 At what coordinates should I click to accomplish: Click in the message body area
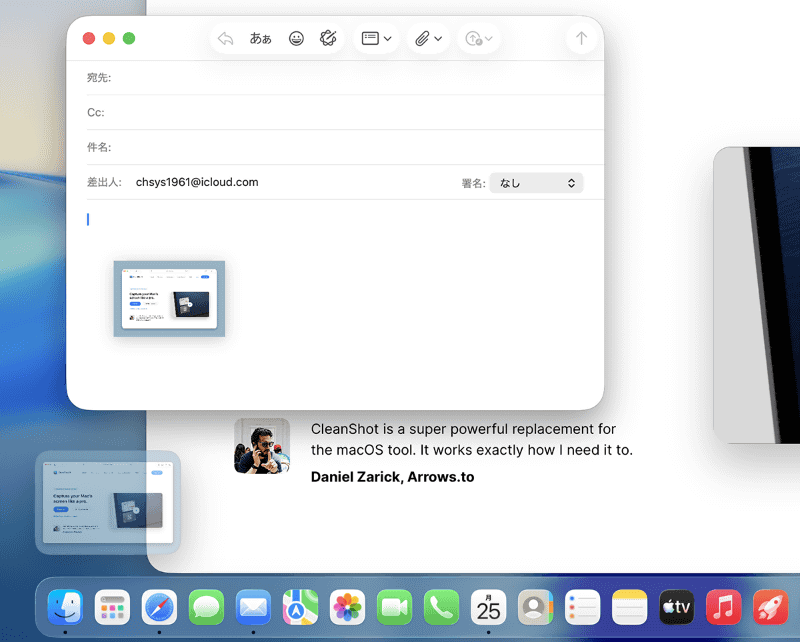[335, 304]
